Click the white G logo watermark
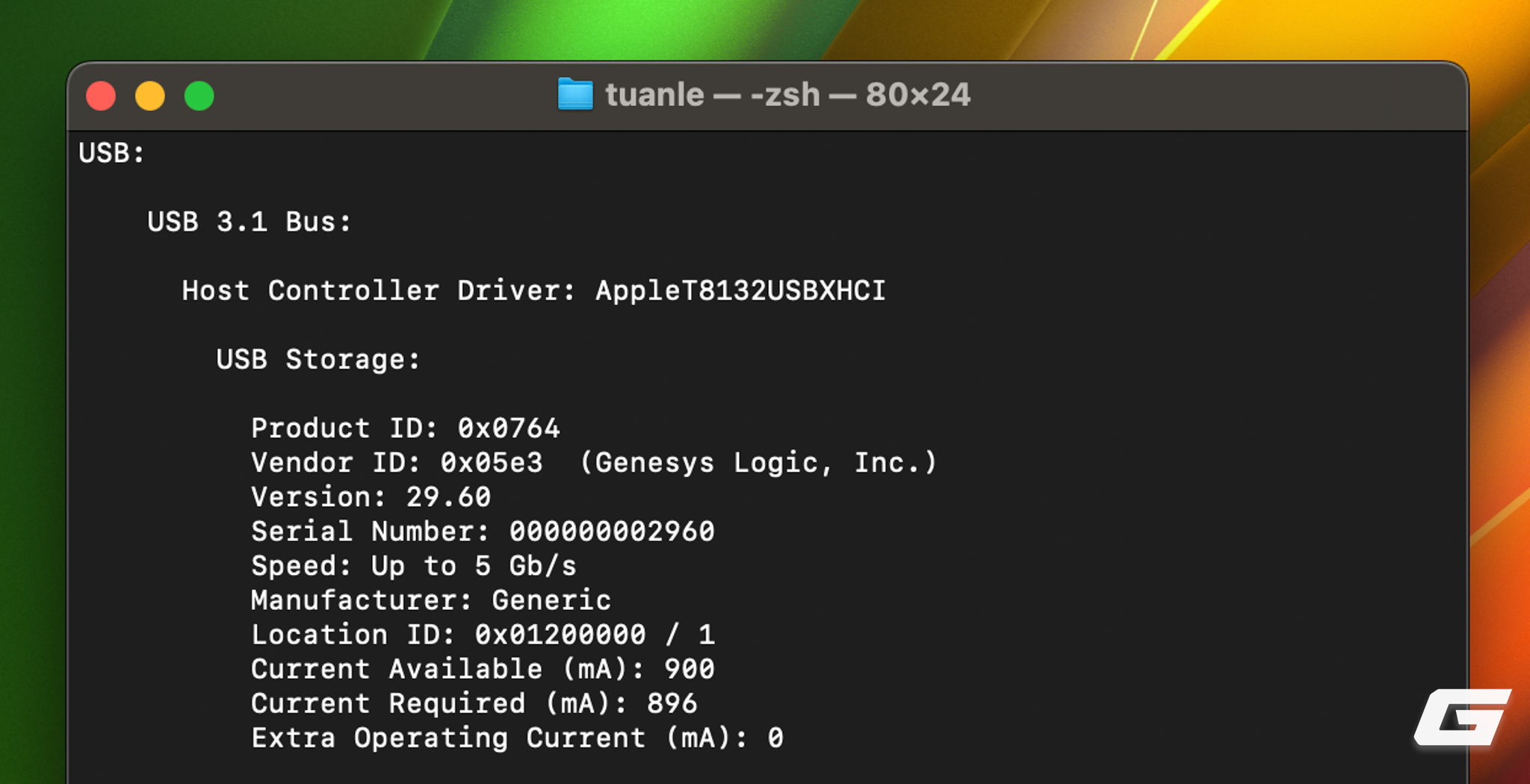Viewport: 1530px width, 784px height. pos(1462,718)
